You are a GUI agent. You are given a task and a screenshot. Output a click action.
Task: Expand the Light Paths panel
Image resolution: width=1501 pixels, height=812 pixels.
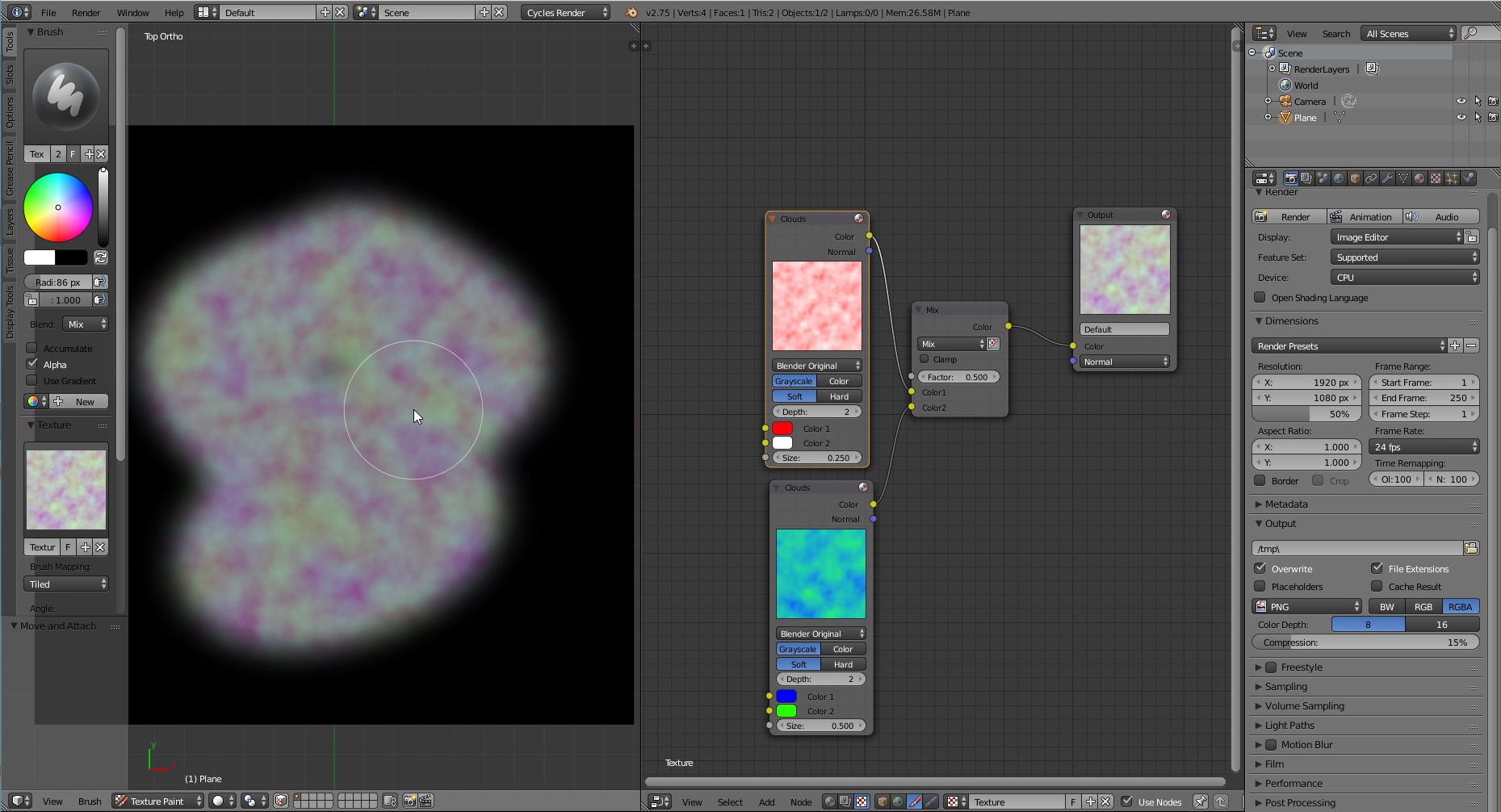coord(1289,725)
